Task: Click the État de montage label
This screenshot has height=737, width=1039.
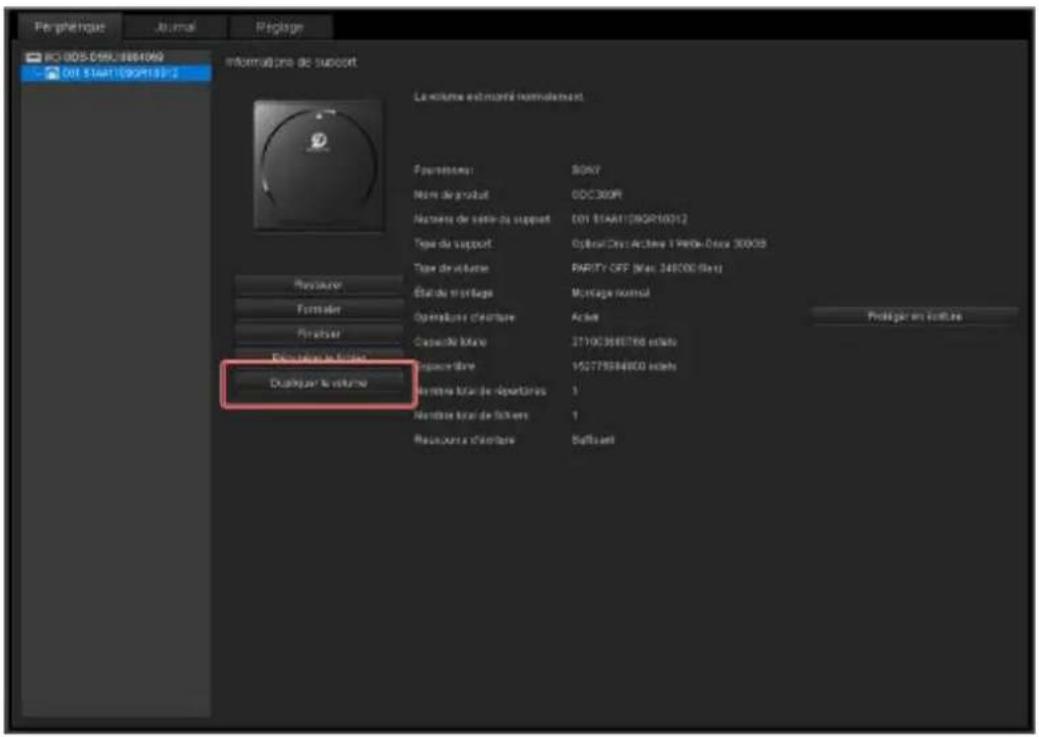Action: coord(453,292)
